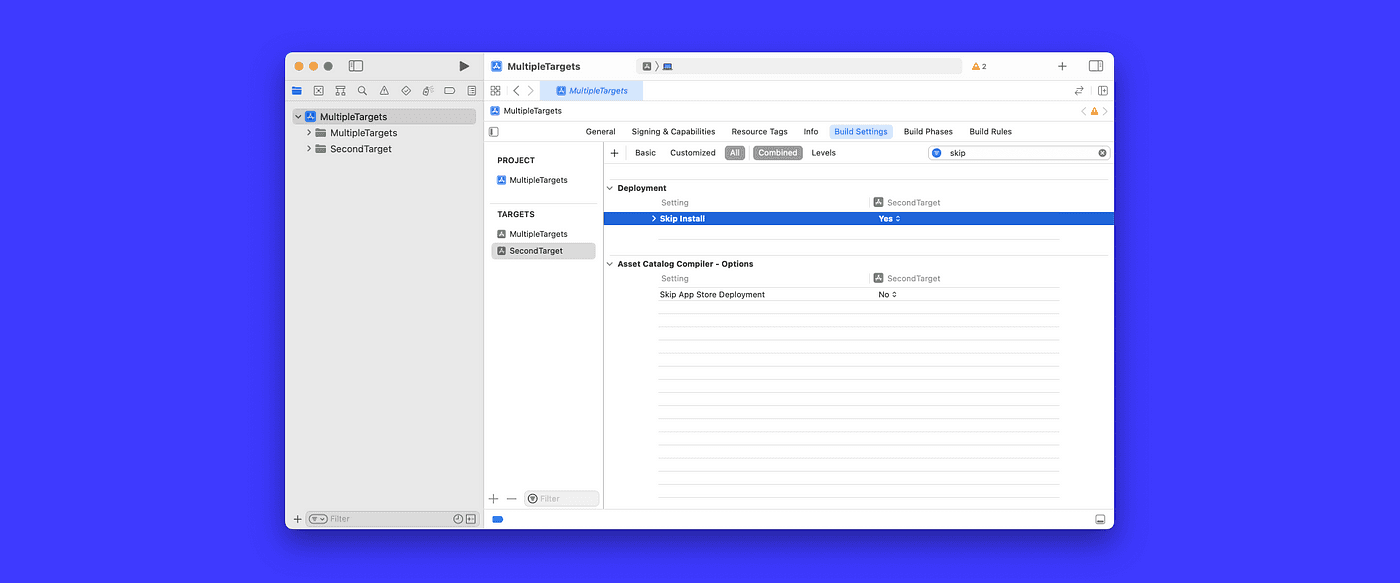Image resolution: width=1400 pixels, height=583 pixels.
Task: Open the Symbol navigator hierarchy icon
Action: 340,90
